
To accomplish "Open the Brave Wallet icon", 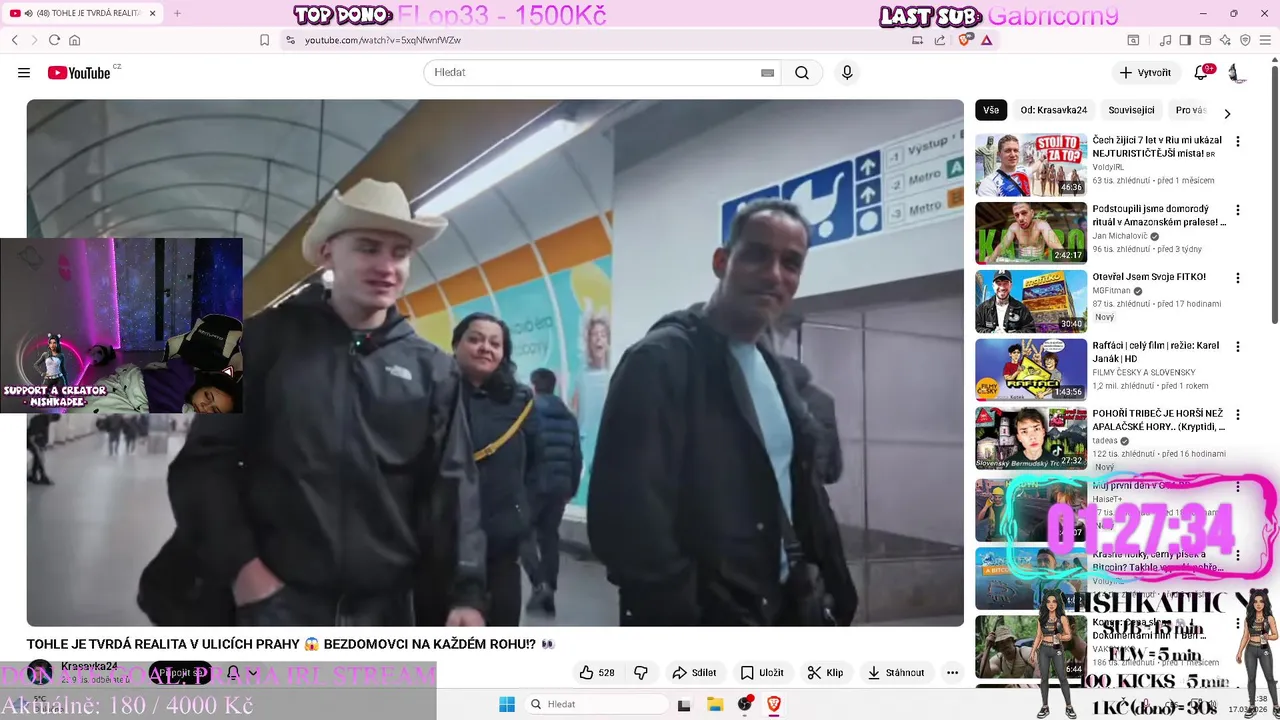I will [x=1205, y=40].
